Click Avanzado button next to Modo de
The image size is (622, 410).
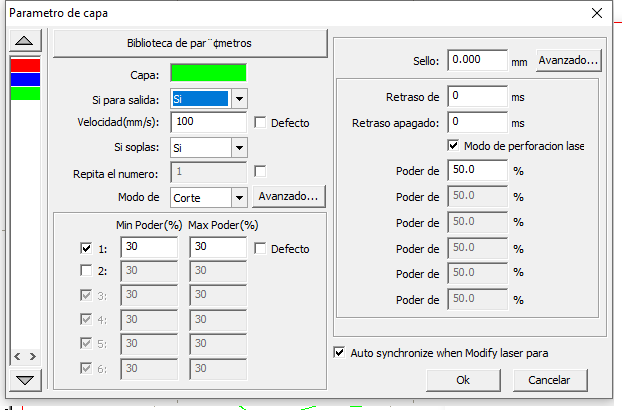pyautogui.click(x=289, y=196)
